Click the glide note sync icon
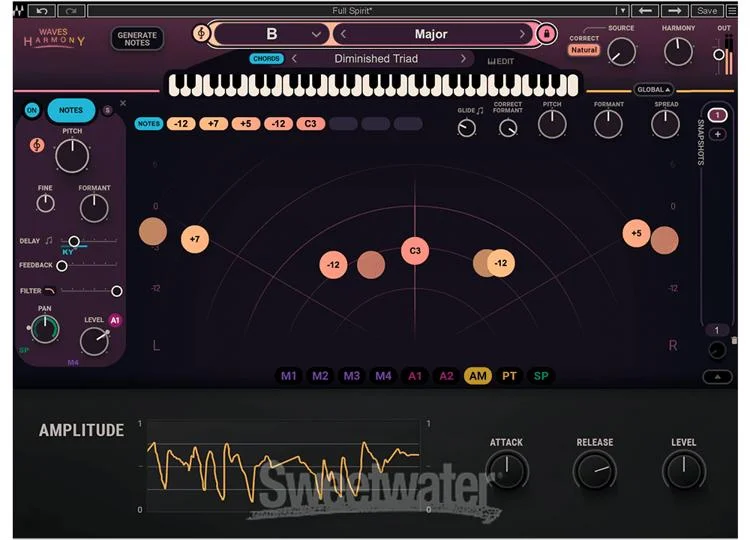 pyautogui.click(x=480, y=110)
